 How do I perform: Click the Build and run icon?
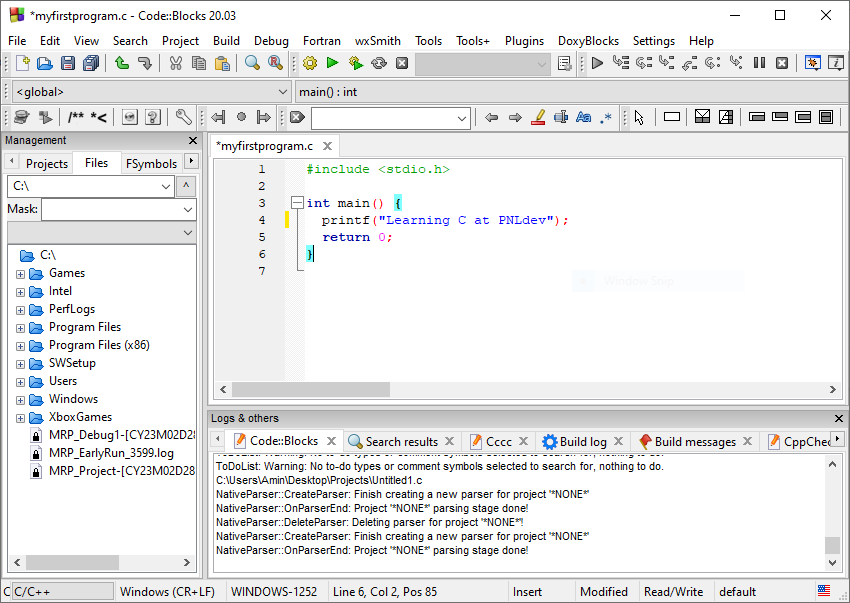pos(355,63)
